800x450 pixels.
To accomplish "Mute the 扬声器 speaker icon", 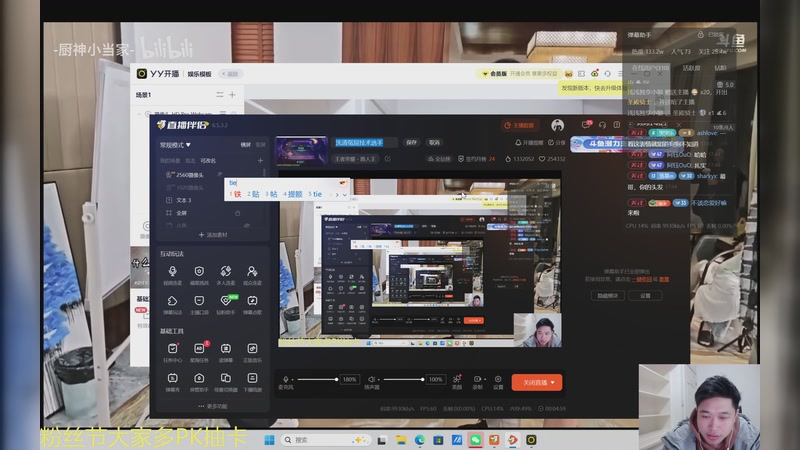I will [371, 379].
